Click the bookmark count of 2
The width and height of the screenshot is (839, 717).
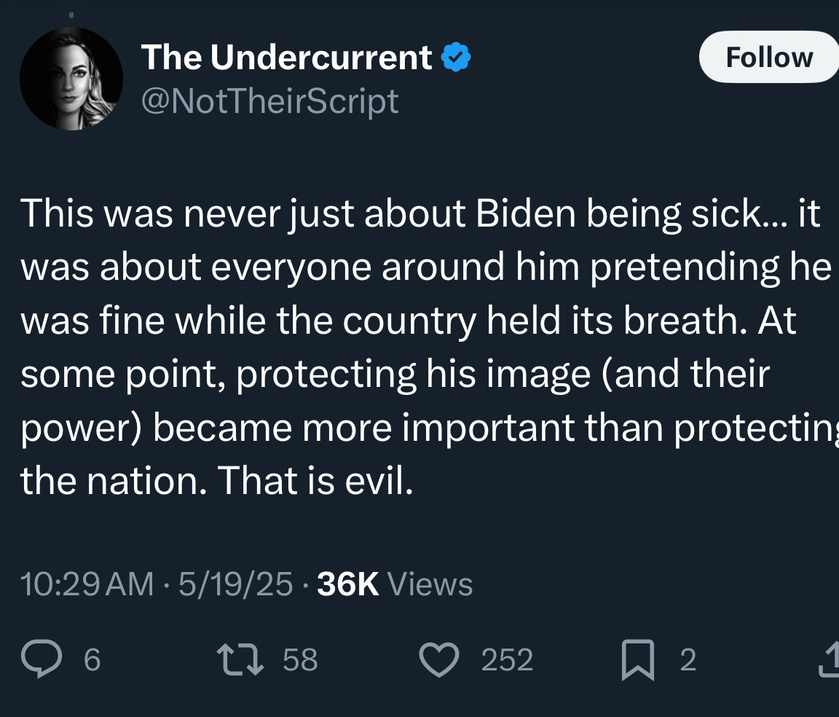pyautogui.click(x=688, y=660)
